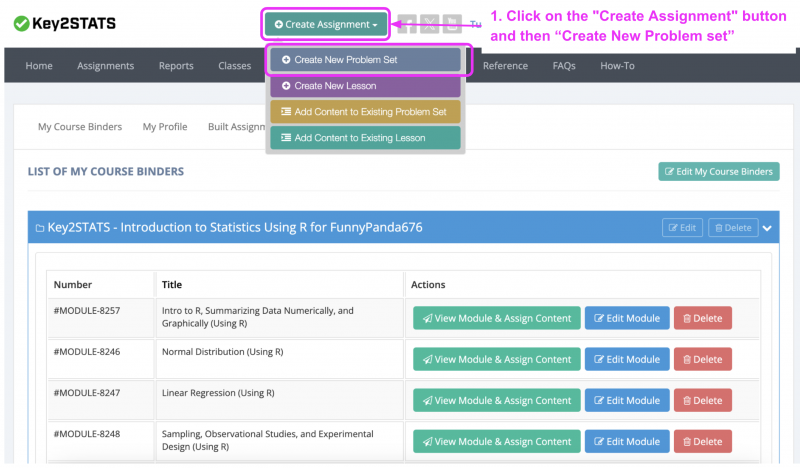Open FAQs in navigation bar

click(564, 66)
